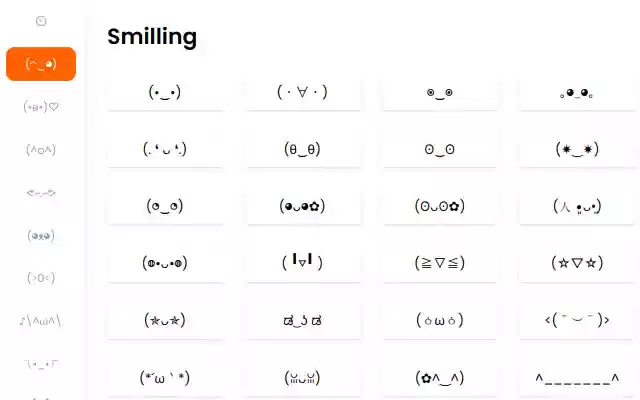This screenshot has width=640, height=400.
Task: Open the (^o^) category in sidebar
Action: (x=41, y=149)
